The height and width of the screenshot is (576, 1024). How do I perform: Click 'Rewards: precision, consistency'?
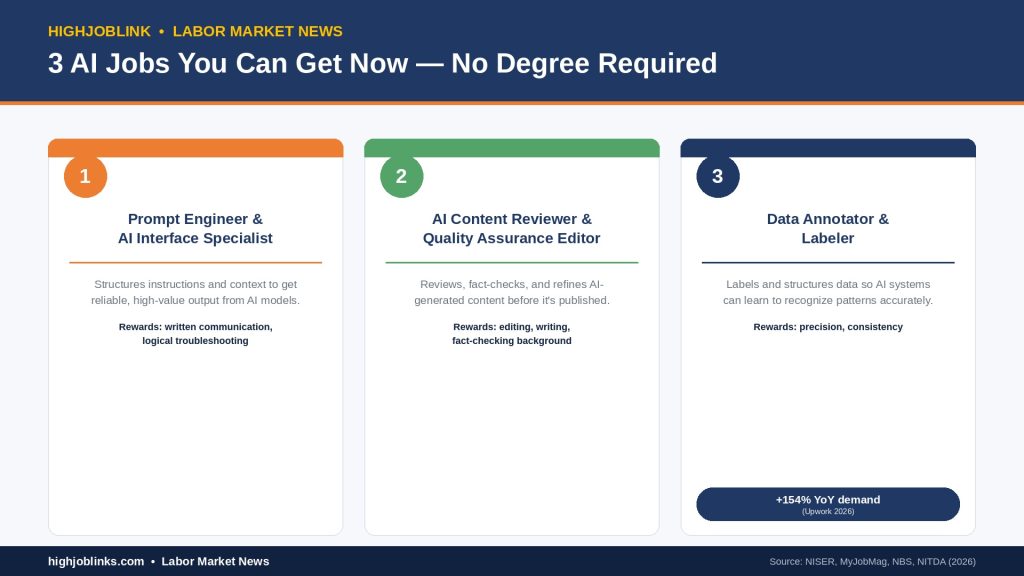click(827, 327)
